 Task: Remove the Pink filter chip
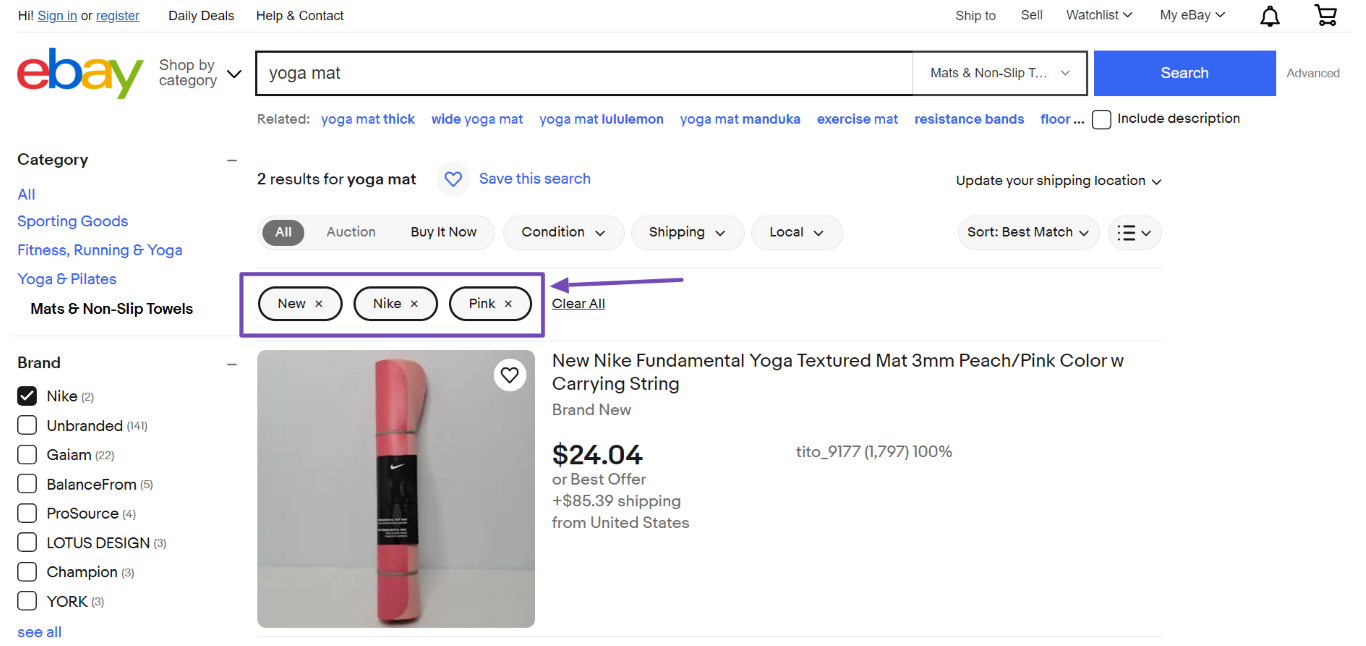[508, 304]
